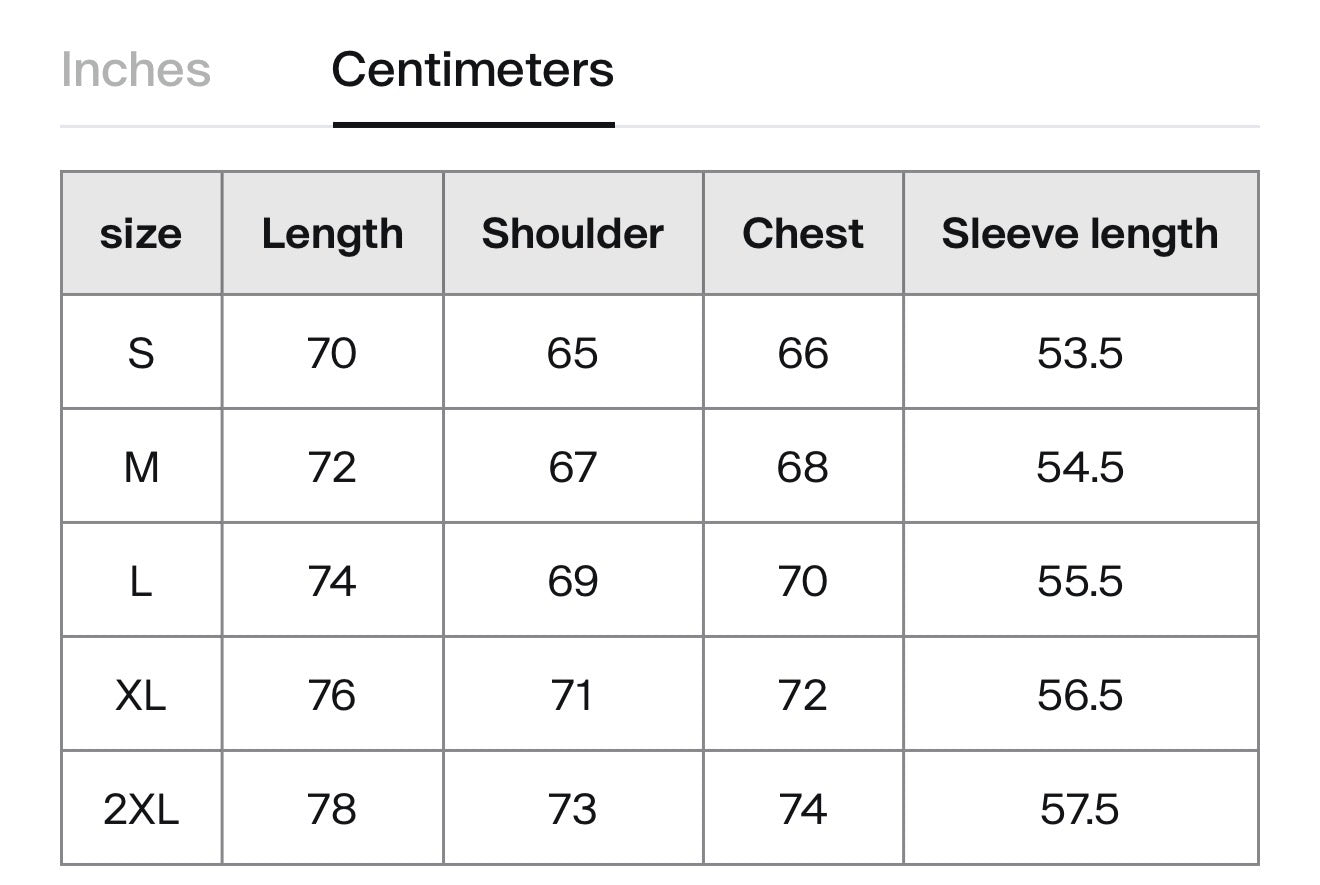Click Length value 78 for size 2XL
The height and width of the screenshot is (885, 1320).
332,809
